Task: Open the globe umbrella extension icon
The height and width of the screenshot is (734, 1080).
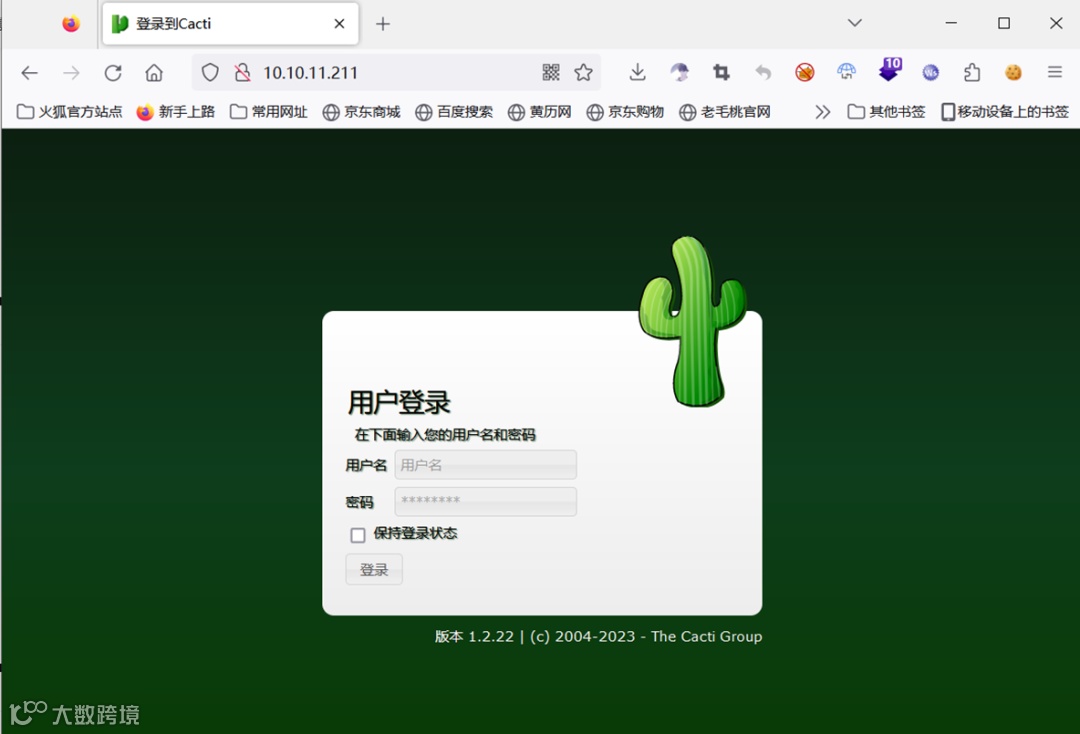Action: click(x=847, y=72)
